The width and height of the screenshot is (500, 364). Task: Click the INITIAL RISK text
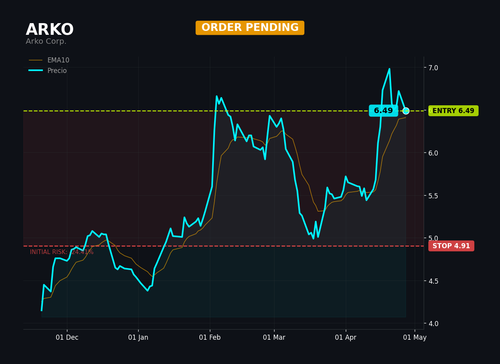pos(62,252)
